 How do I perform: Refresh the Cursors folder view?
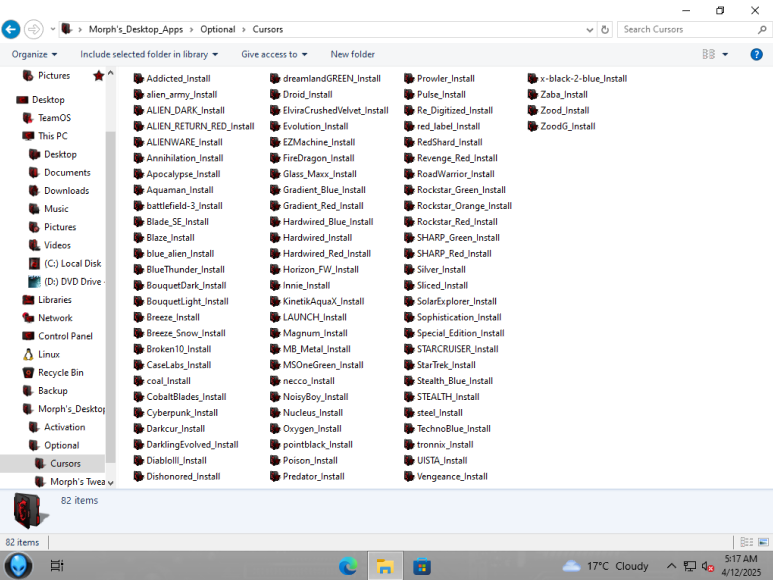[605, 30]
